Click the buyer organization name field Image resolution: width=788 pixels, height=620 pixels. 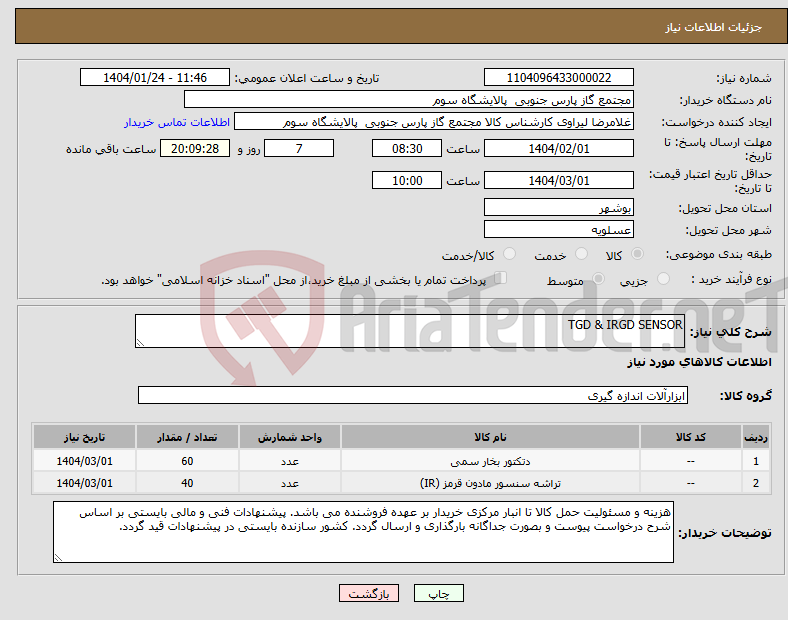coord(409,99)
